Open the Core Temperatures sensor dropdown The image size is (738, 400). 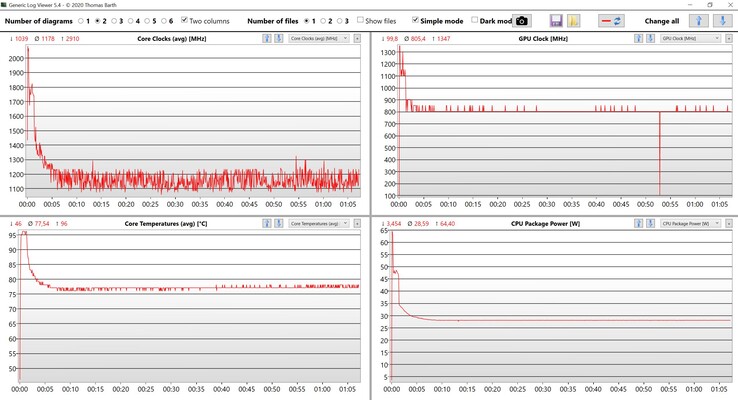coord(319,223)
